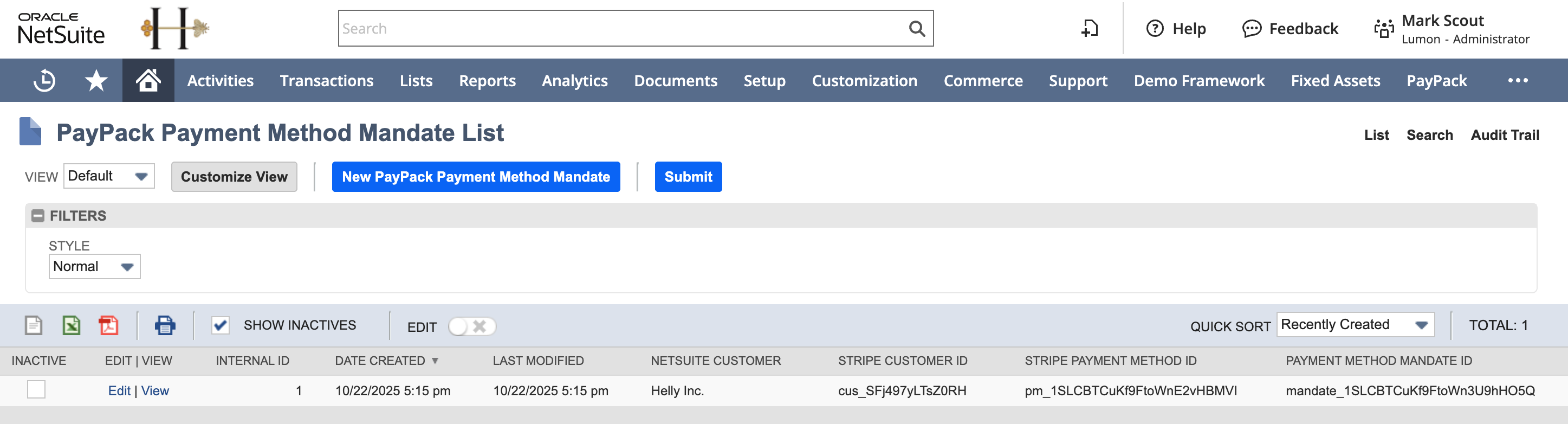The width and height of the screenshot is (1568, 424).
Task: Open the Quick Sort dropdown
Action: (x=1355, y=325)
